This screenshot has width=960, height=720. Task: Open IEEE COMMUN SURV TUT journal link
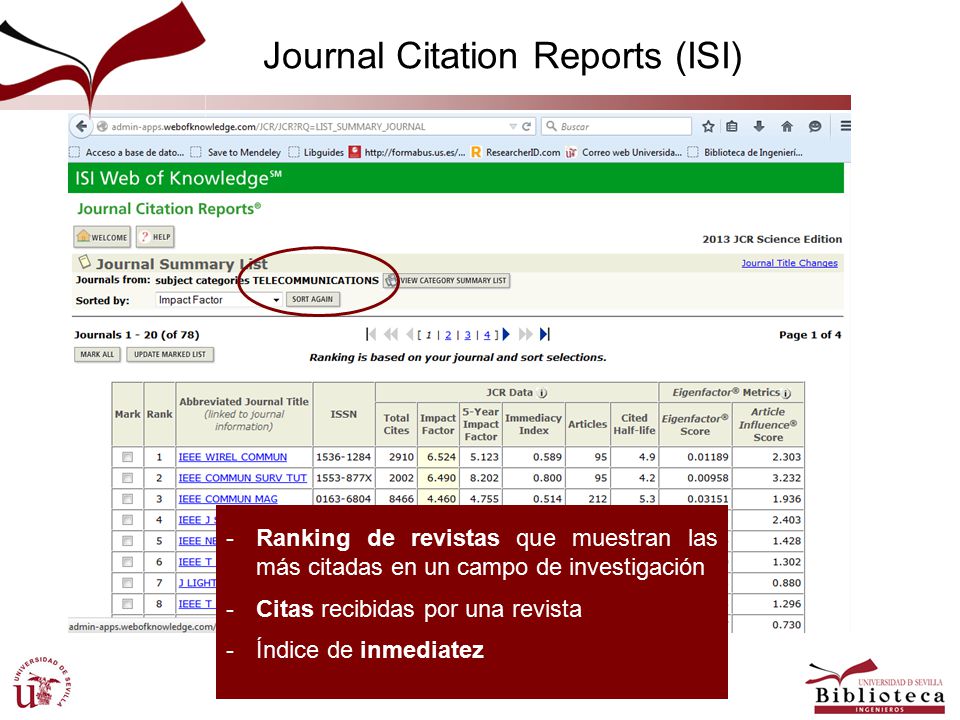(x=242, y=478)
